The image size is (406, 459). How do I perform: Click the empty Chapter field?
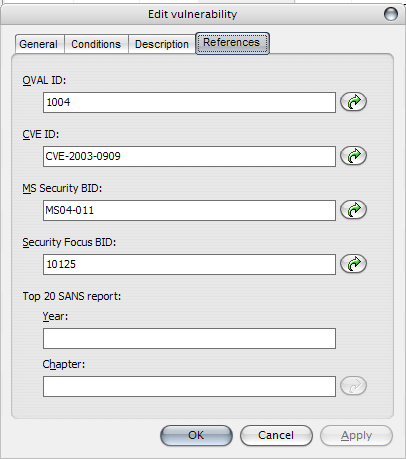pyautogui.click(x=189, y=386)
